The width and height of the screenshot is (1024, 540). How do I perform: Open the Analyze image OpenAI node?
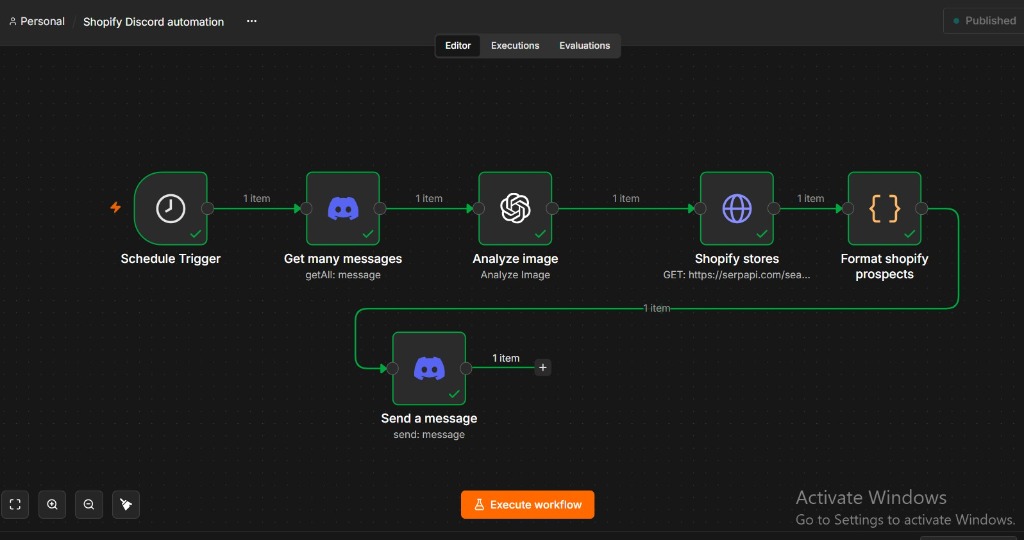[515, 208]
